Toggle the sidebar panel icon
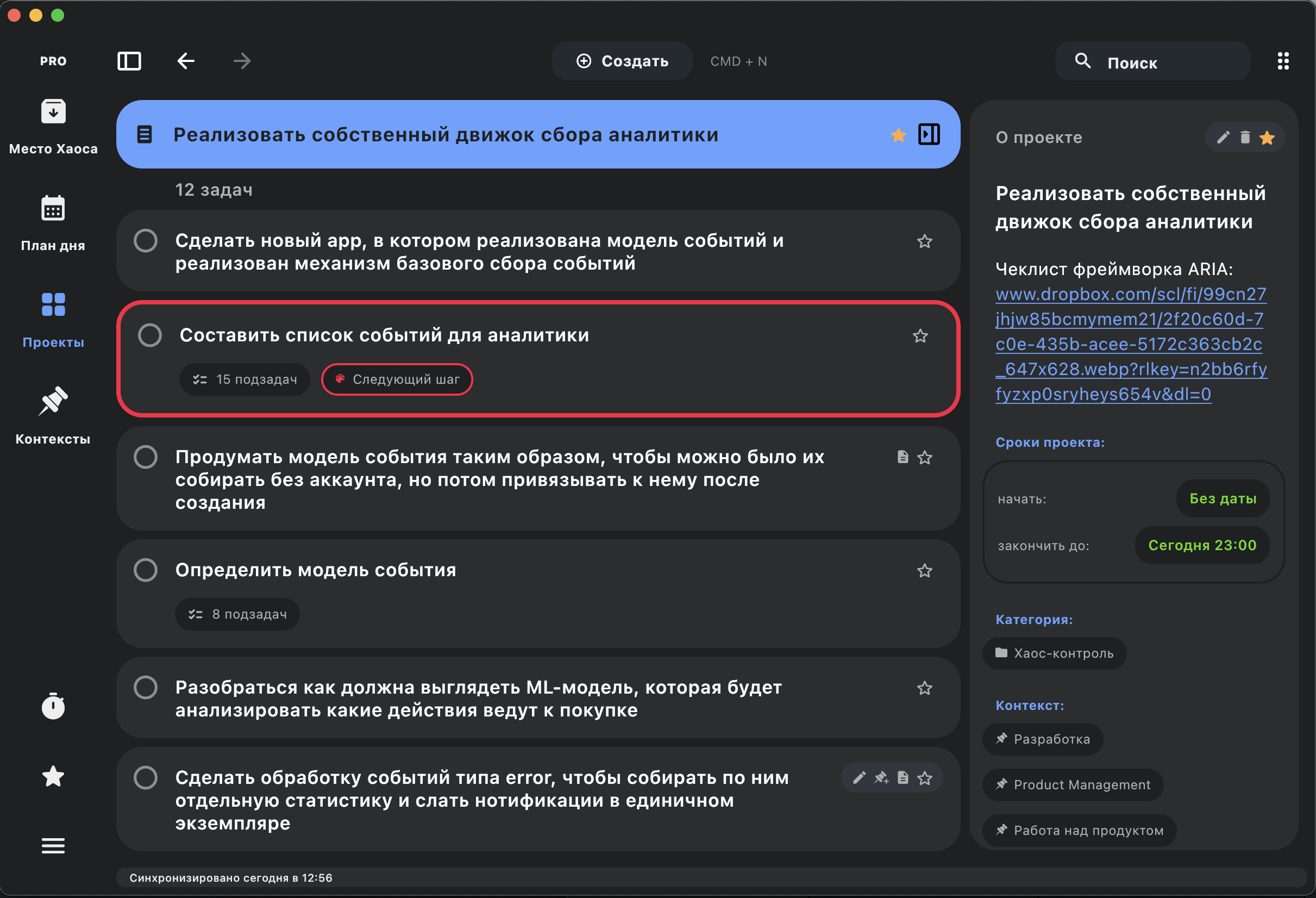Viewport: 1316px width, 898px height. (129, 61)
